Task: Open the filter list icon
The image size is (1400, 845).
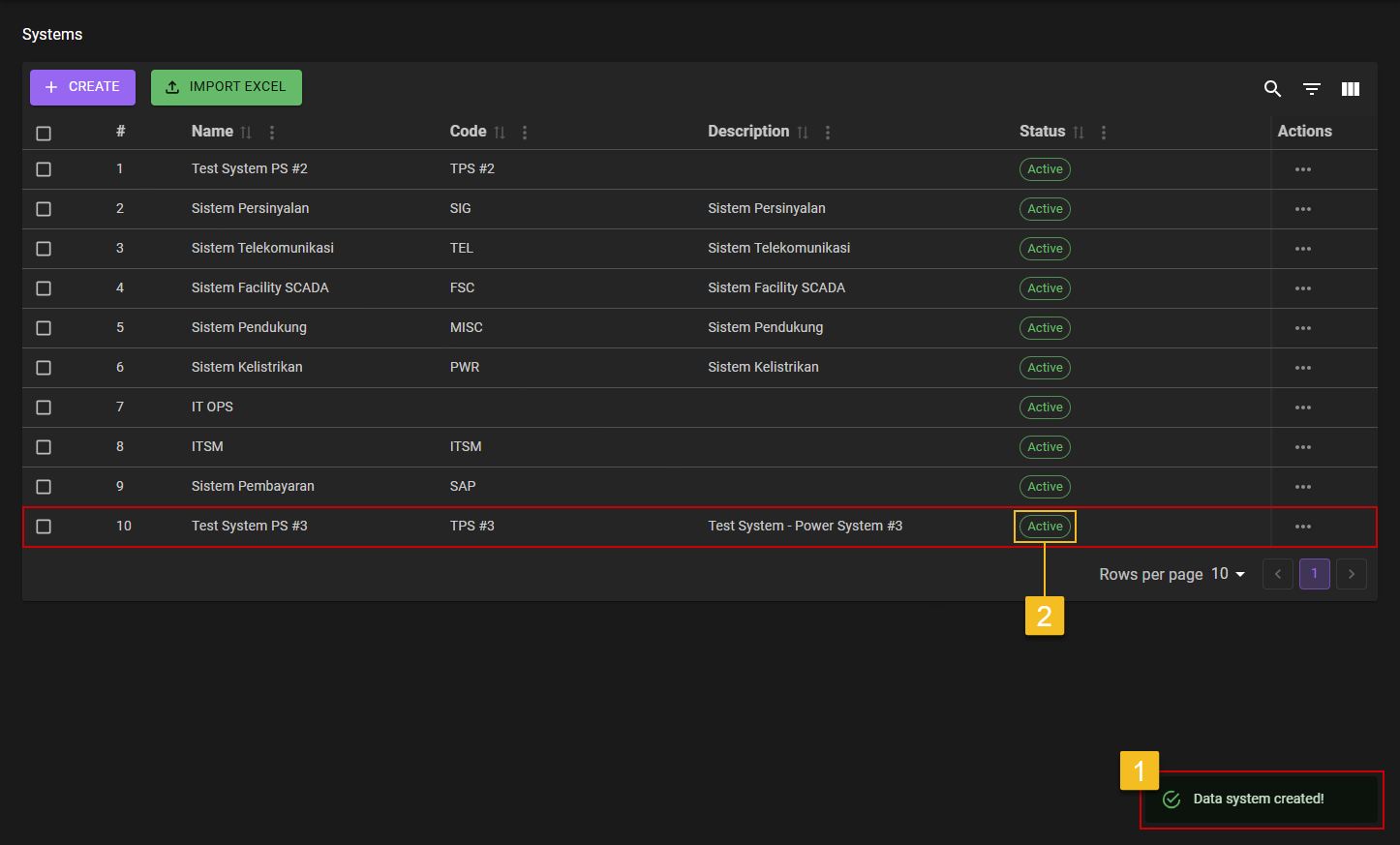Action: tap(1311, 89)
